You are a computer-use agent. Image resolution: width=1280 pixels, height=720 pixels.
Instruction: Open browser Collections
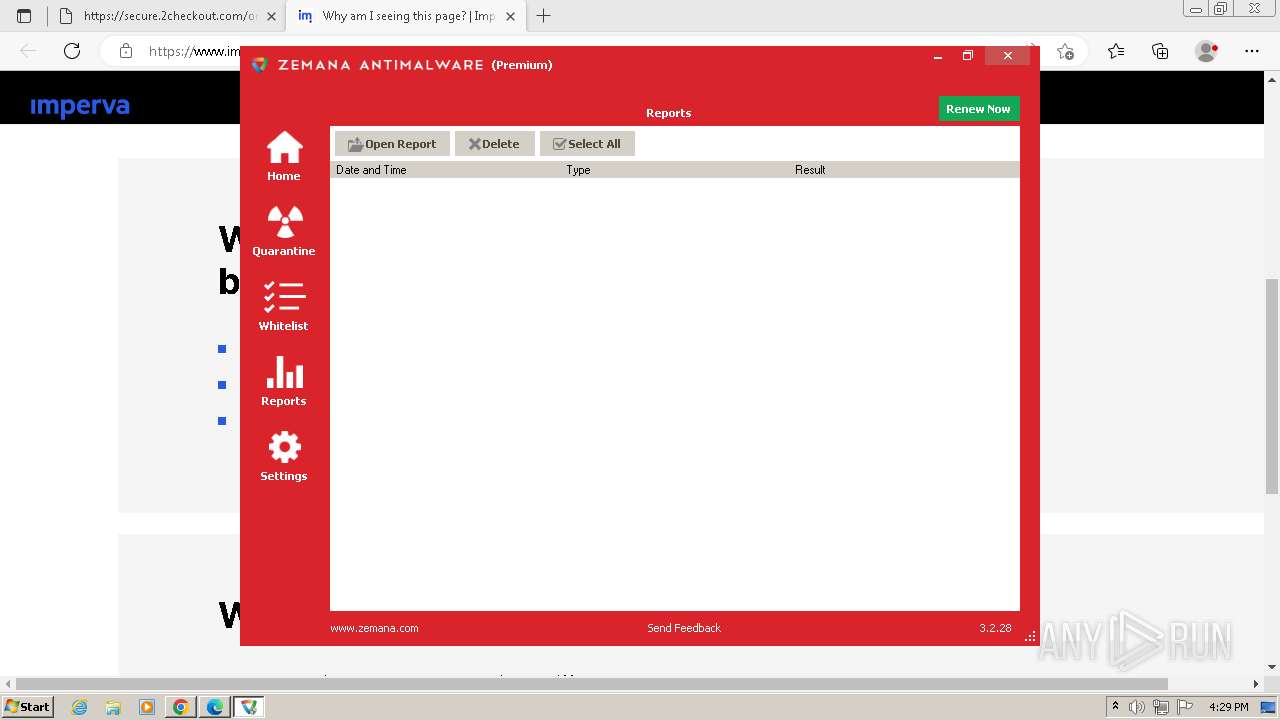pyautogui.click(x=1160, y=51)
